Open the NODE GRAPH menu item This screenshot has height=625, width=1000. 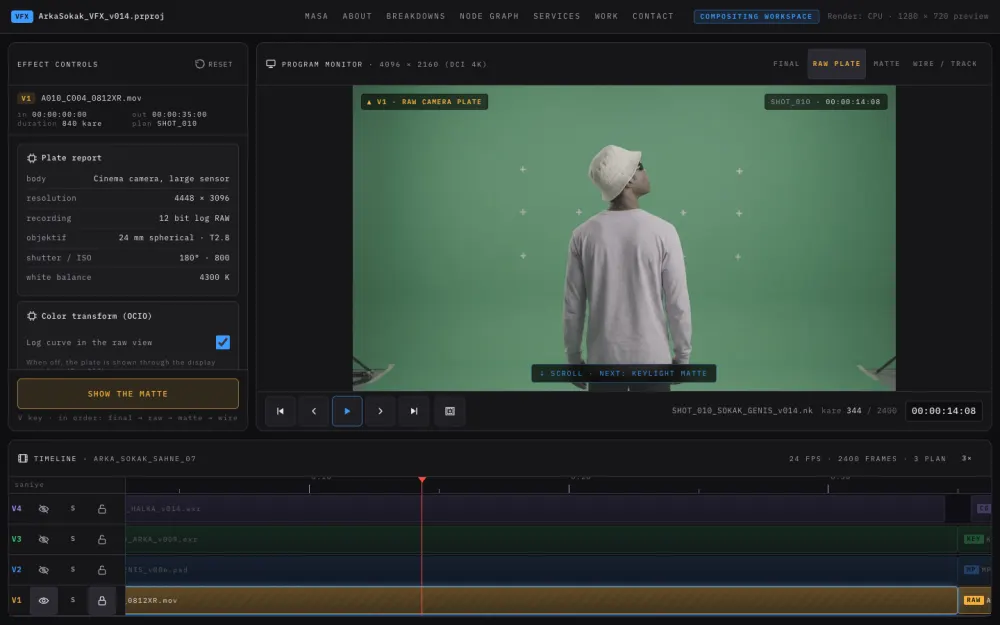pyautogui.click(x=489, y=16)
